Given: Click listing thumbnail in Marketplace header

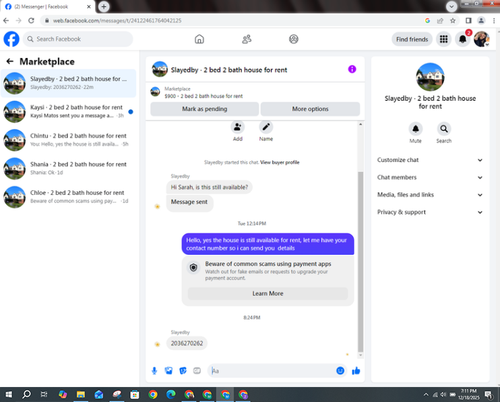Looking at the screenshot, I should coord(155,91).
